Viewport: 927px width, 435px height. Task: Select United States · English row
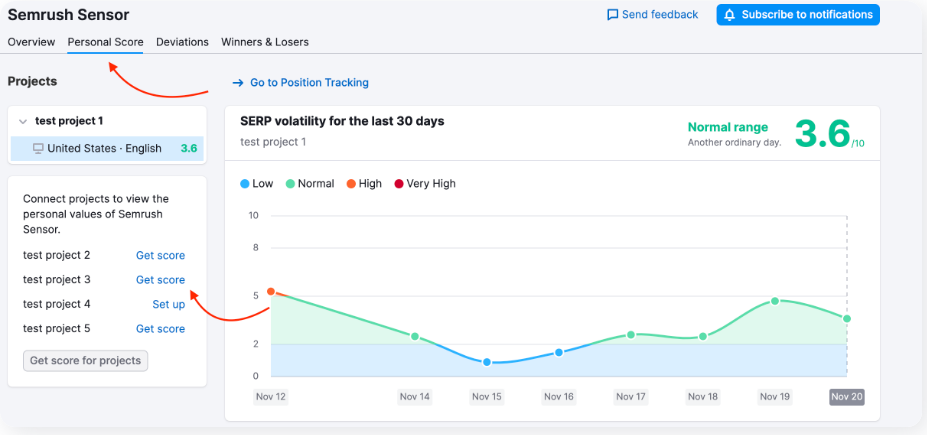[x=107, y=148]
